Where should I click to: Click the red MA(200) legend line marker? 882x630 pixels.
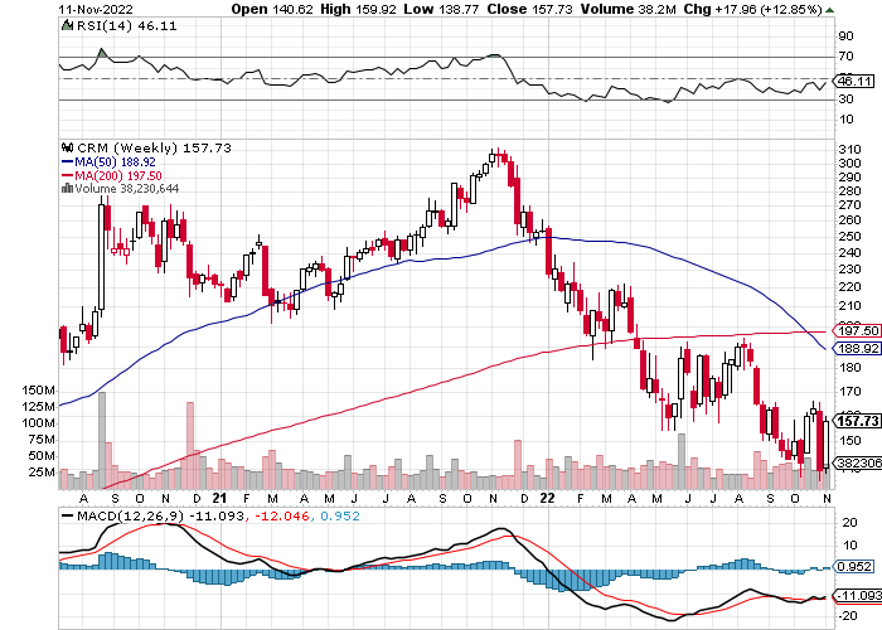(68, 174)
